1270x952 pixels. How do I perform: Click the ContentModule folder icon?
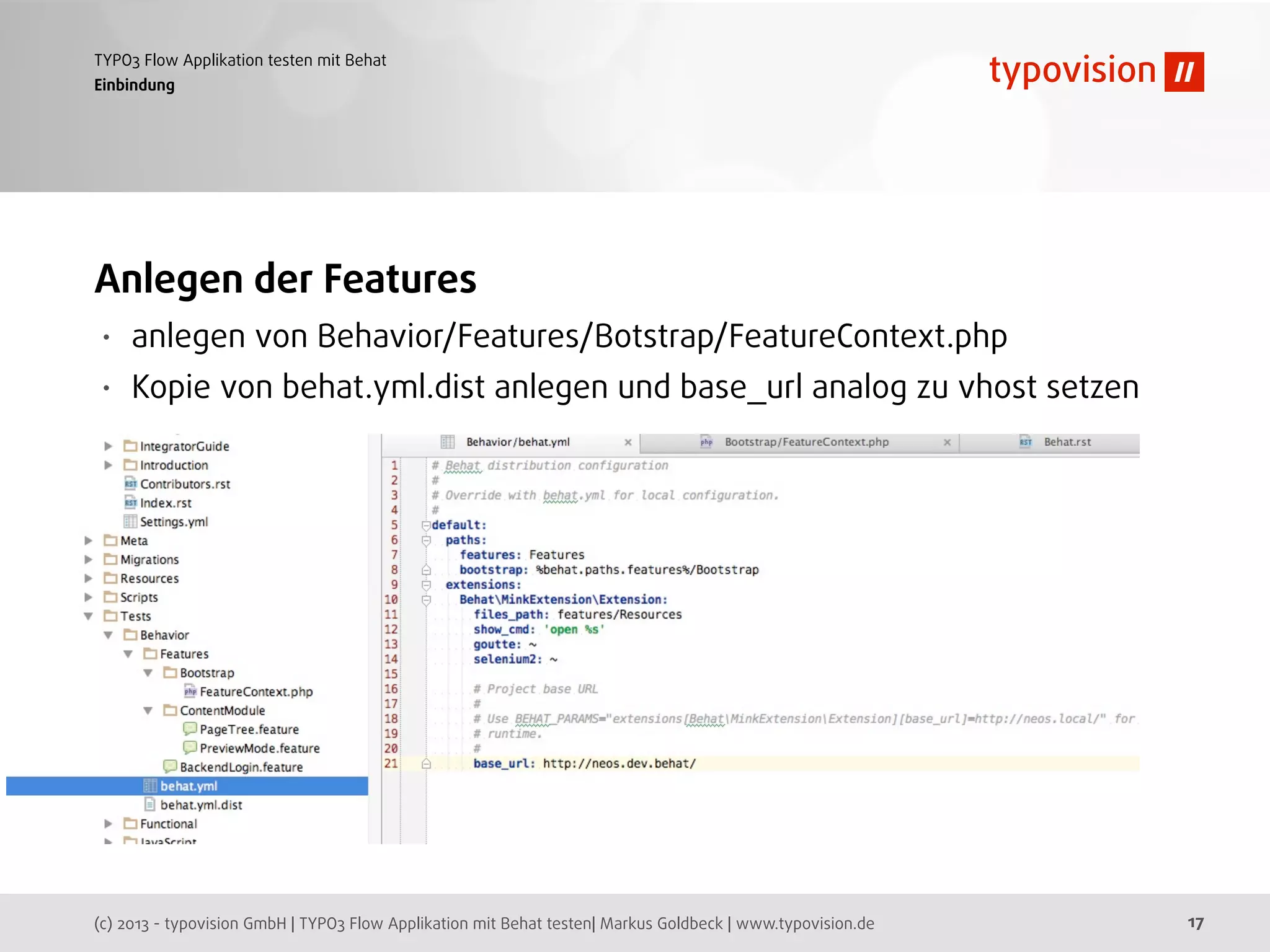pyautogui.click(x=170, y=711)
